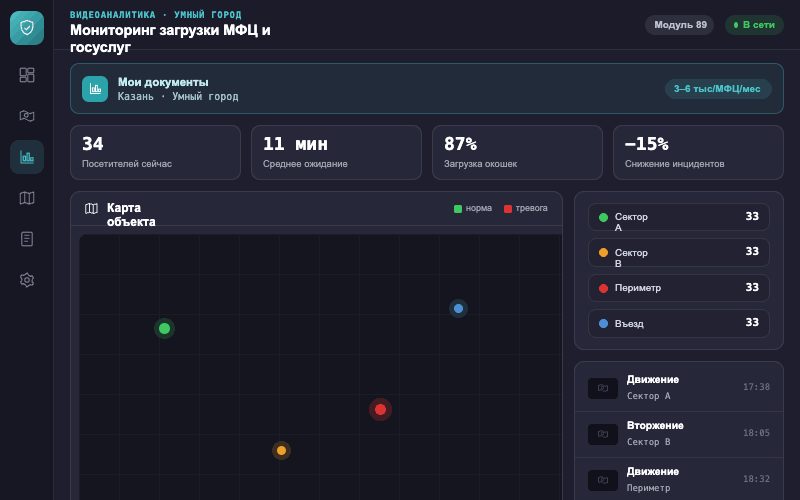800x500 pixels.
Task: Click the ВИДЕОАНАЛИТИКА · УМНЫЙ ГОРОД breadcrumb
Action: click(x=156, y=15)
